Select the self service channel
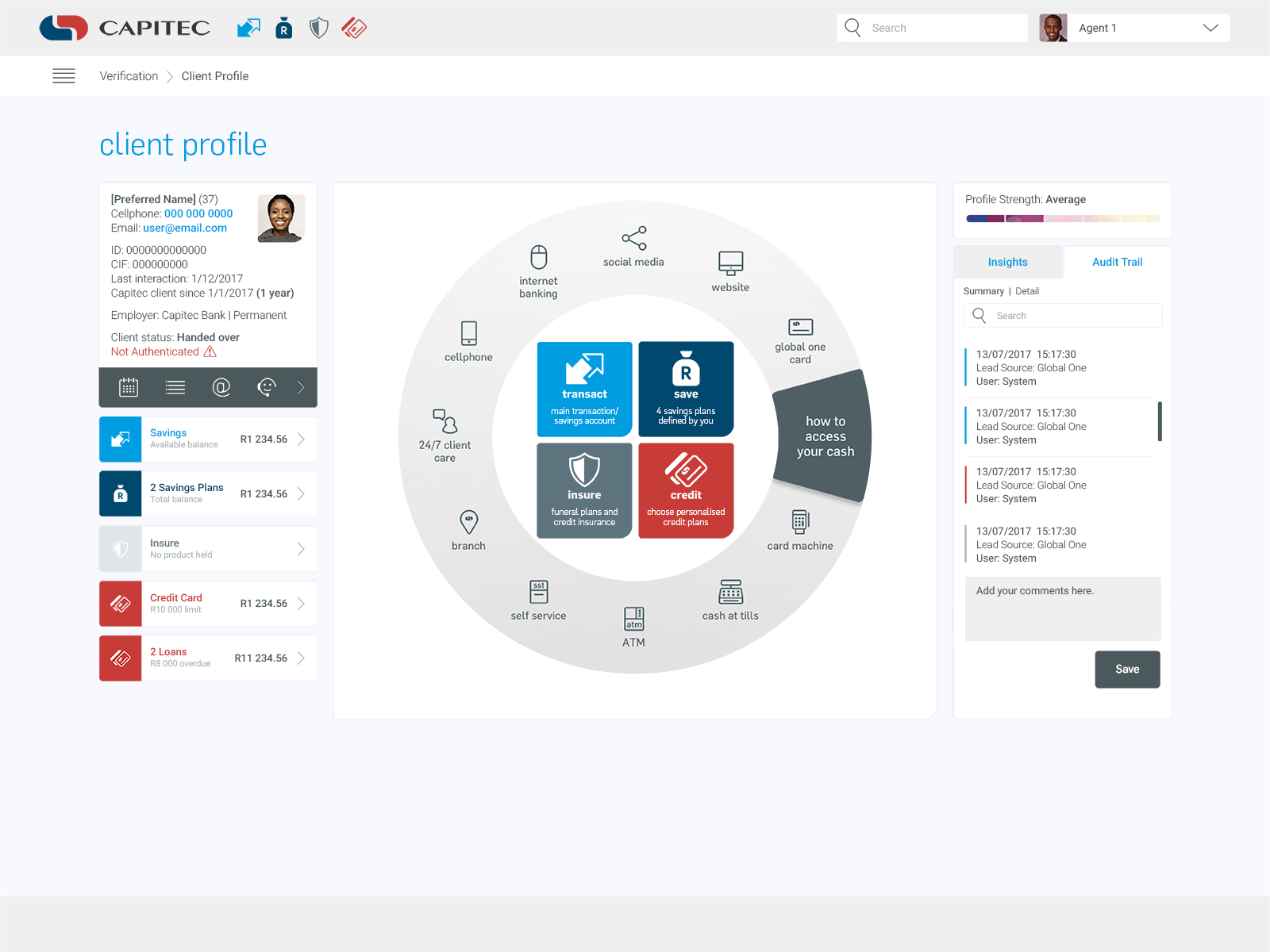1270x952 pixels. (x=538, y=601)
